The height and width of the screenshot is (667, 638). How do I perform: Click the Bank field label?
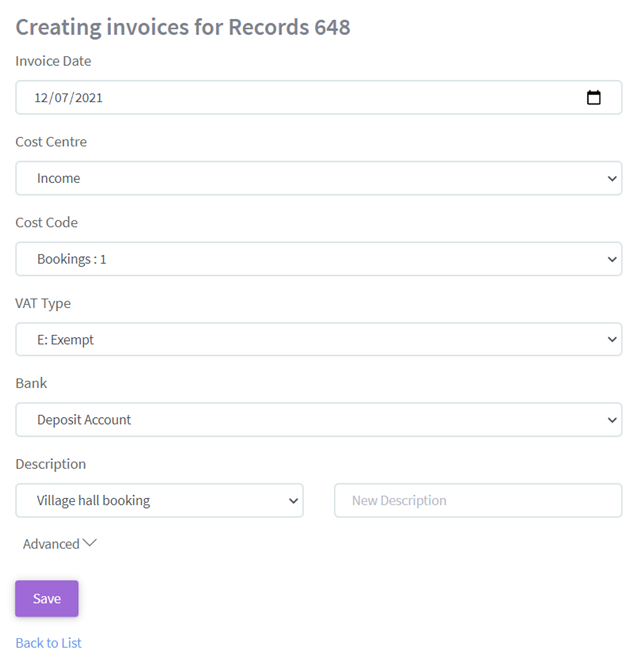(31, 383)
